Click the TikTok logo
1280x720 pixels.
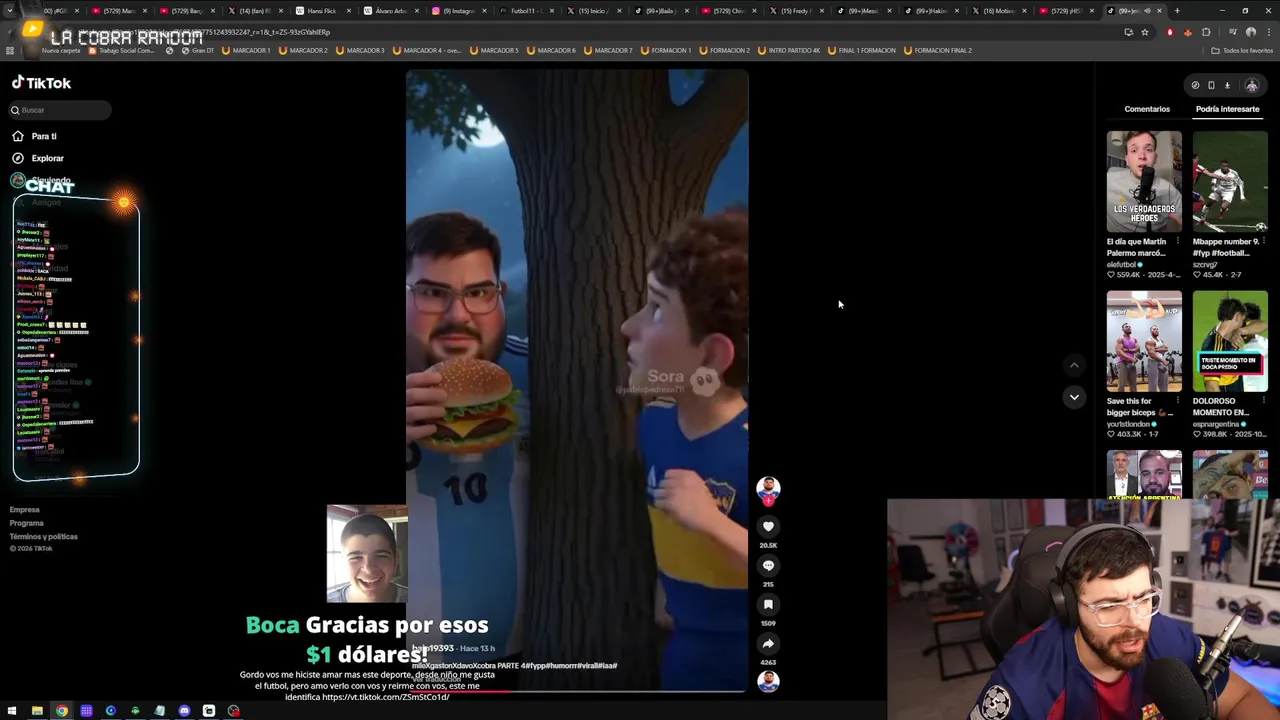pos(41,83)
